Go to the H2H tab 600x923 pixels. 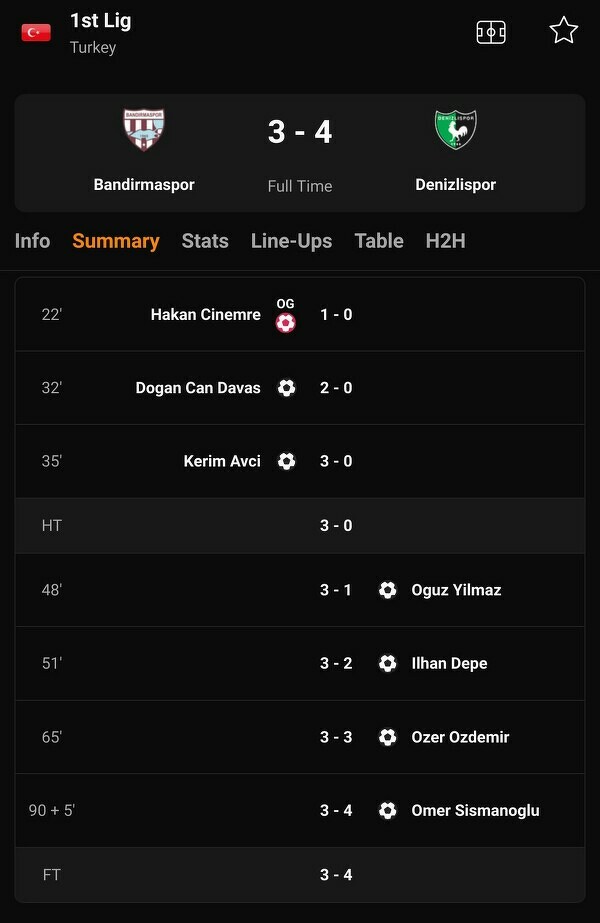445,241
